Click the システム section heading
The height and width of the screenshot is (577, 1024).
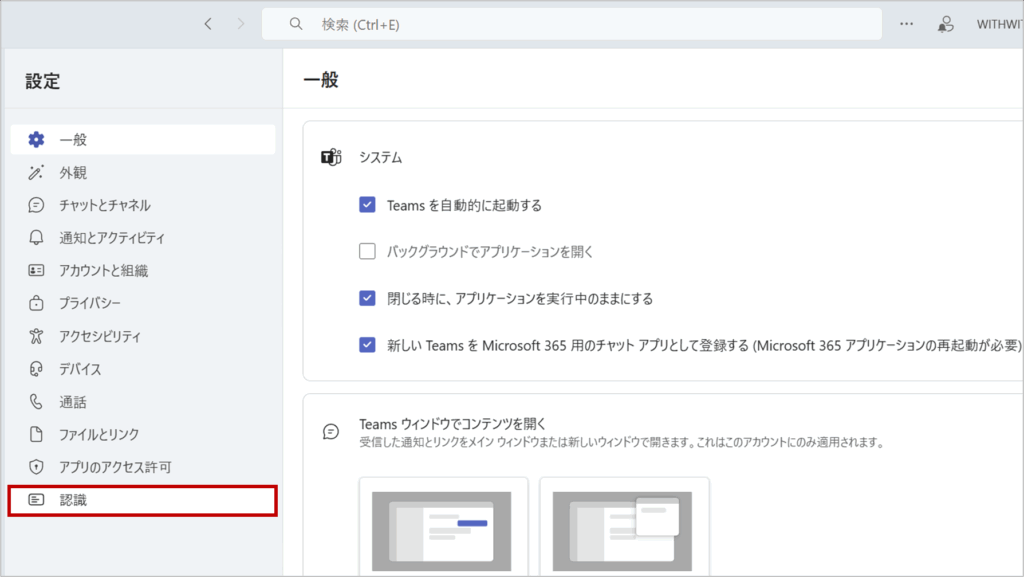[x=381, y=157]
